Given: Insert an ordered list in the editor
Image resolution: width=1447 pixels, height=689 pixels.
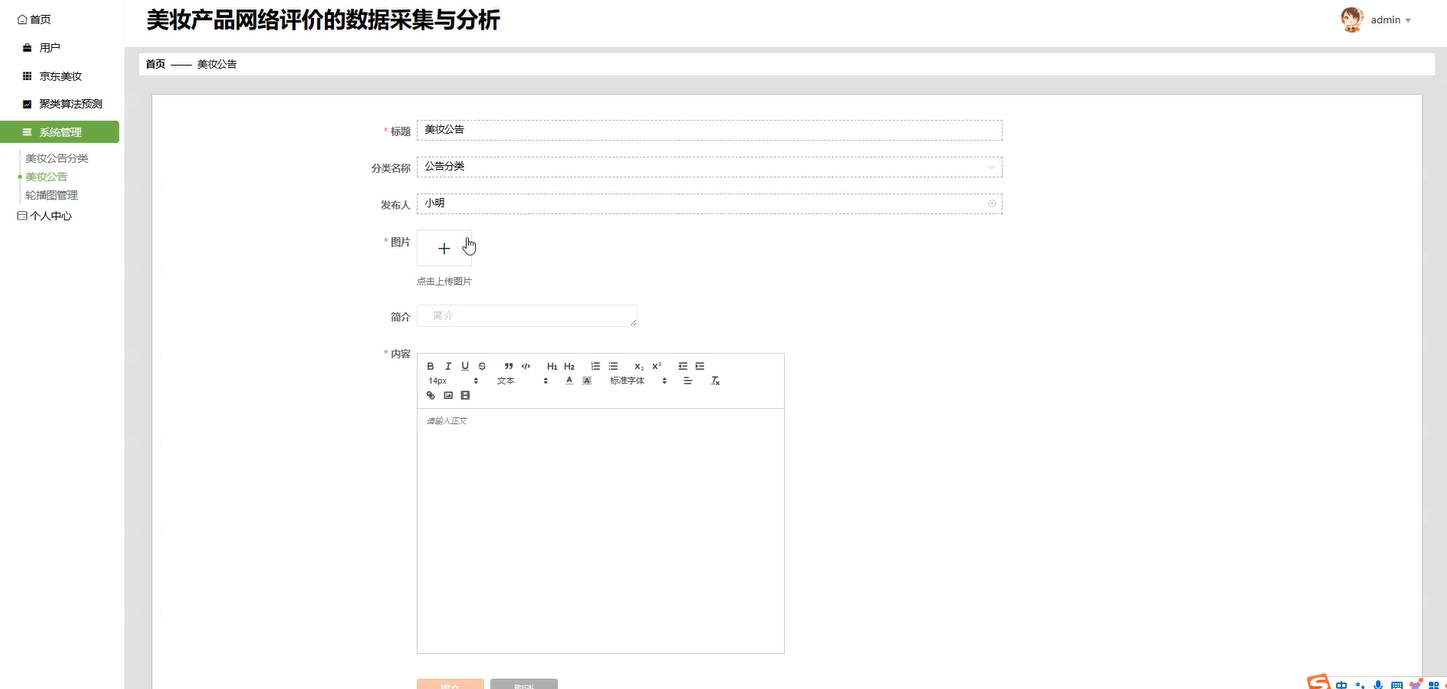Looking at the screenshot, I should coord(595,366).
